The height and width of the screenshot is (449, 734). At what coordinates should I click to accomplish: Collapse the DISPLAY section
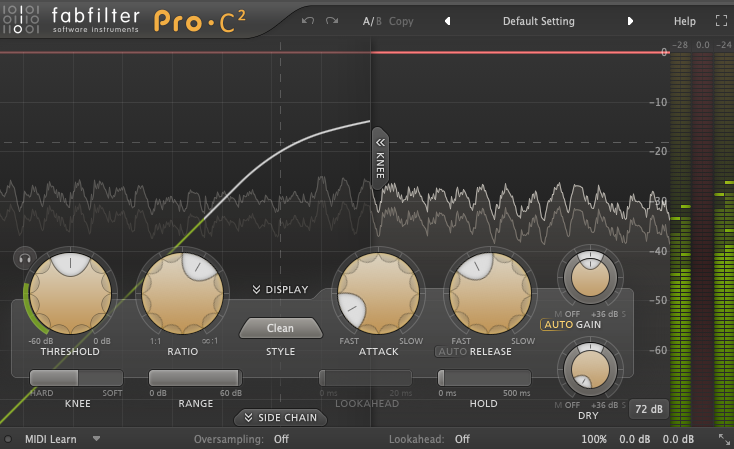pyautogui.click(x=280, y=290)
